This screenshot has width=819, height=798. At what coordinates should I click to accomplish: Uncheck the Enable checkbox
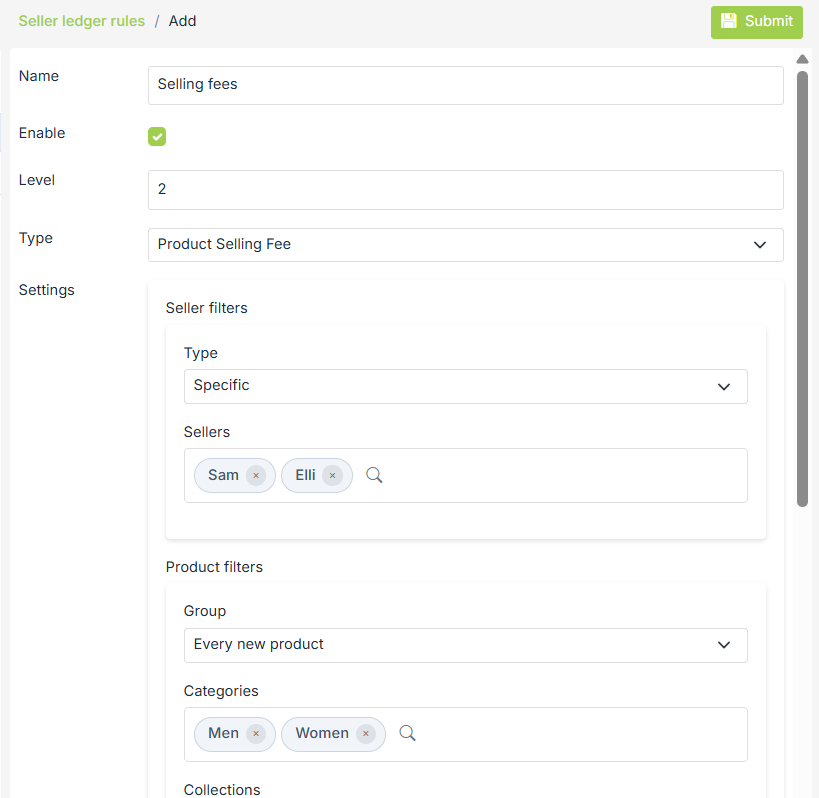click(x=157, y=137)
